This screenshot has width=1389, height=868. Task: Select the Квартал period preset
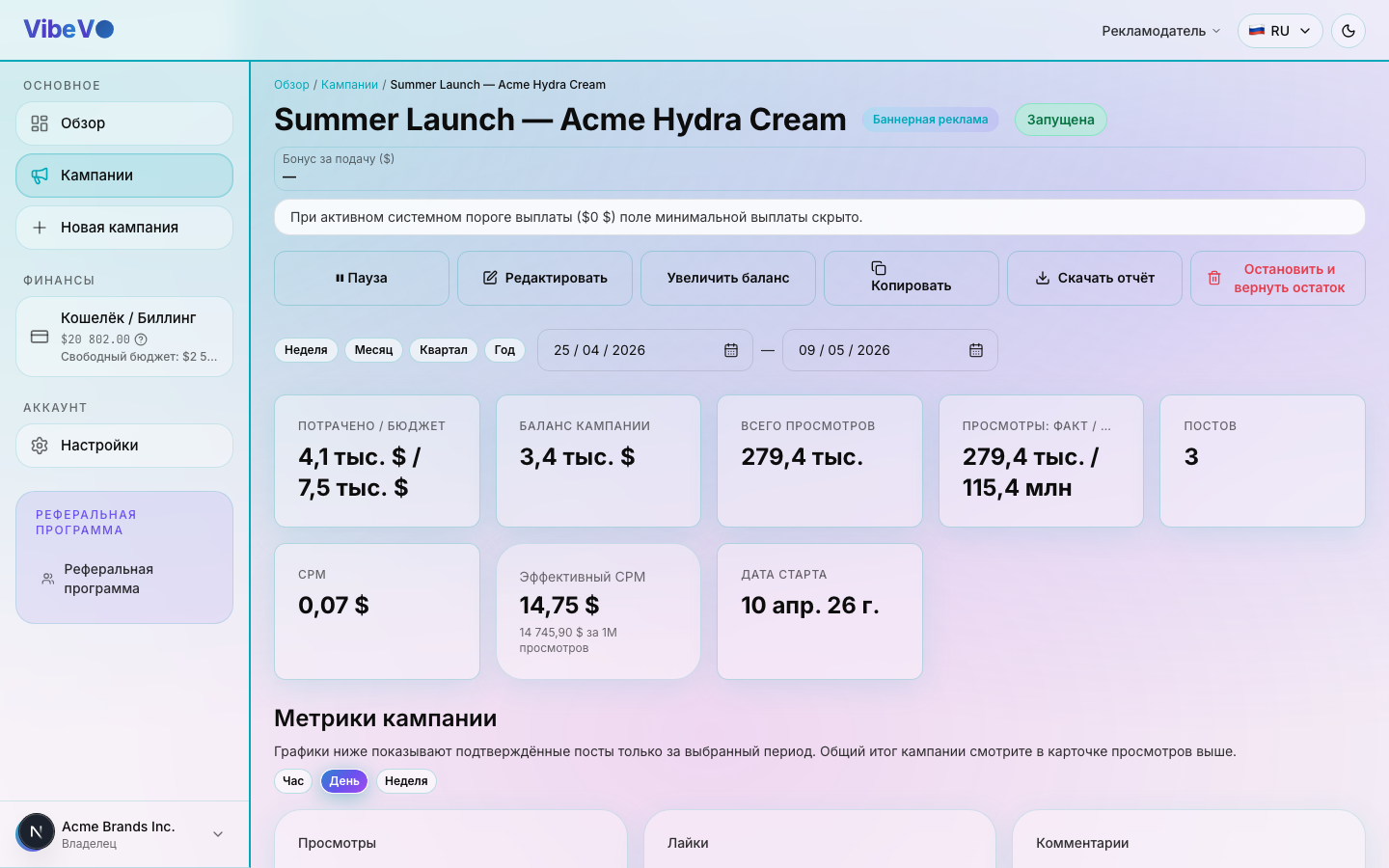point(444,350)
